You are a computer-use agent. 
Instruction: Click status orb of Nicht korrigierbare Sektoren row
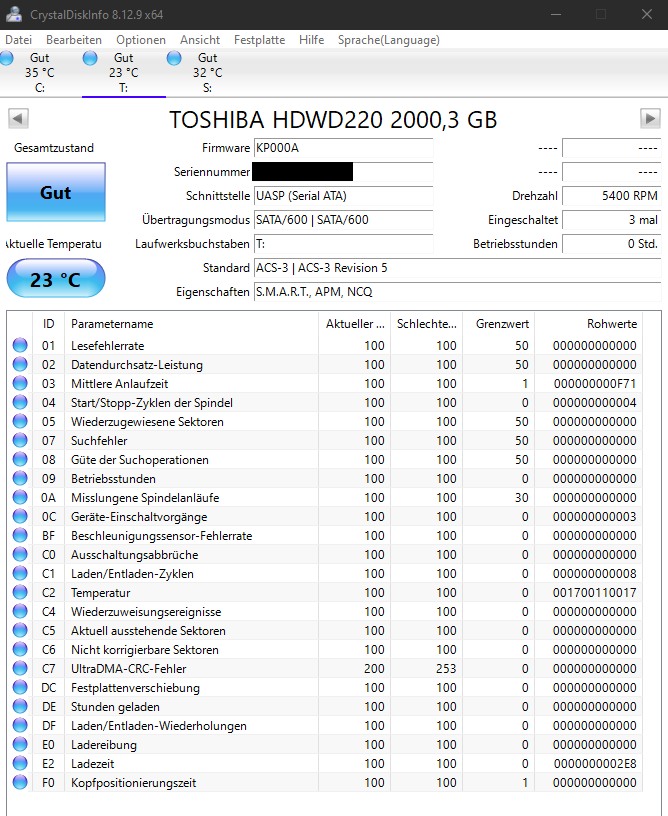[x=20, y=649]
